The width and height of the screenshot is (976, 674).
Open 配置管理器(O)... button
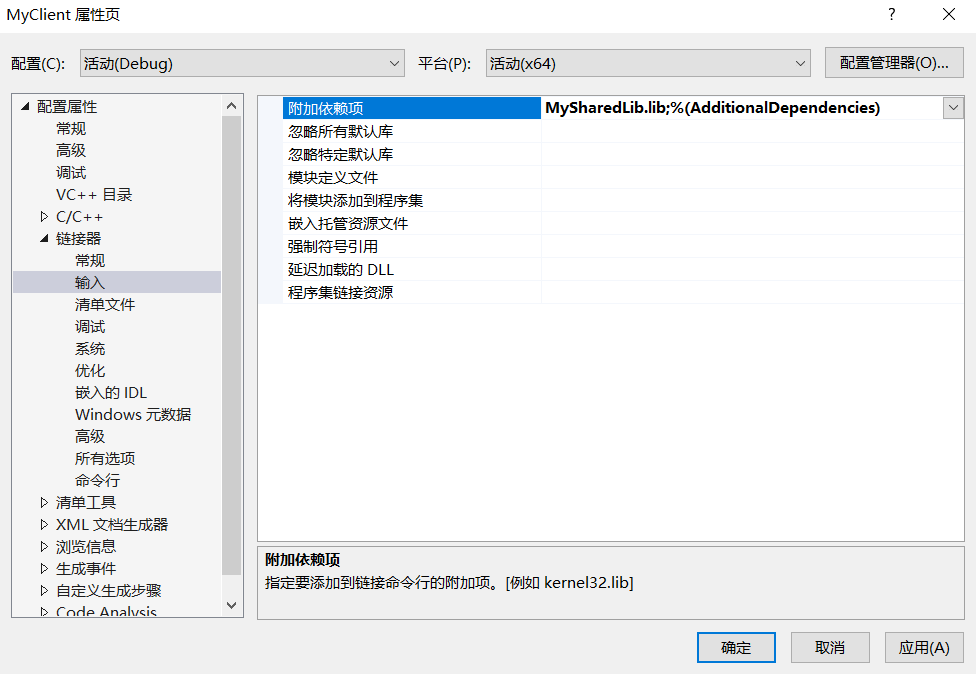tap(894, 63)
